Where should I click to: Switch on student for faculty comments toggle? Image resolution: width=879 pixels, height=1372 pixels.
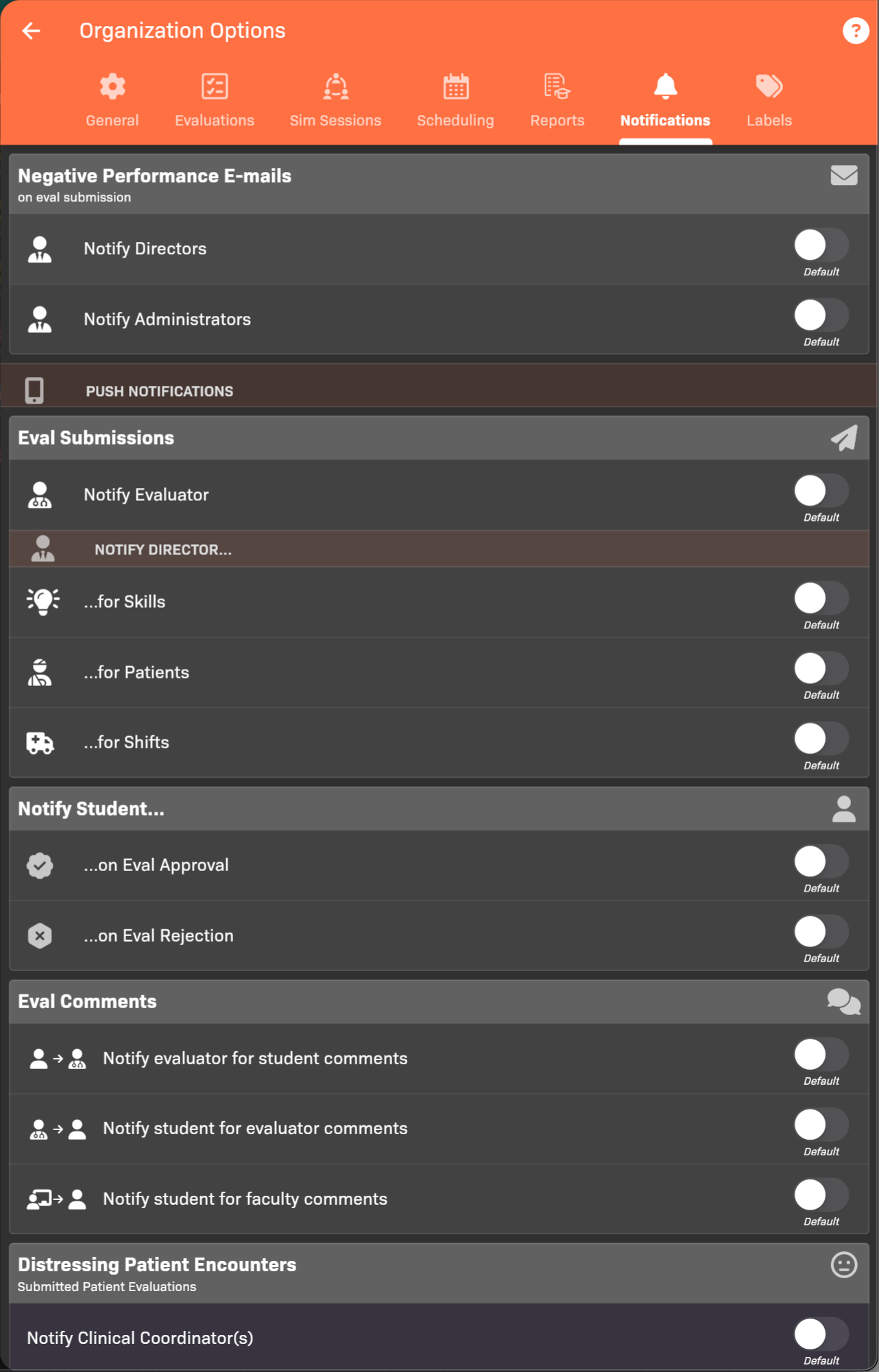pyautogui.click(x=821, y=1196)
